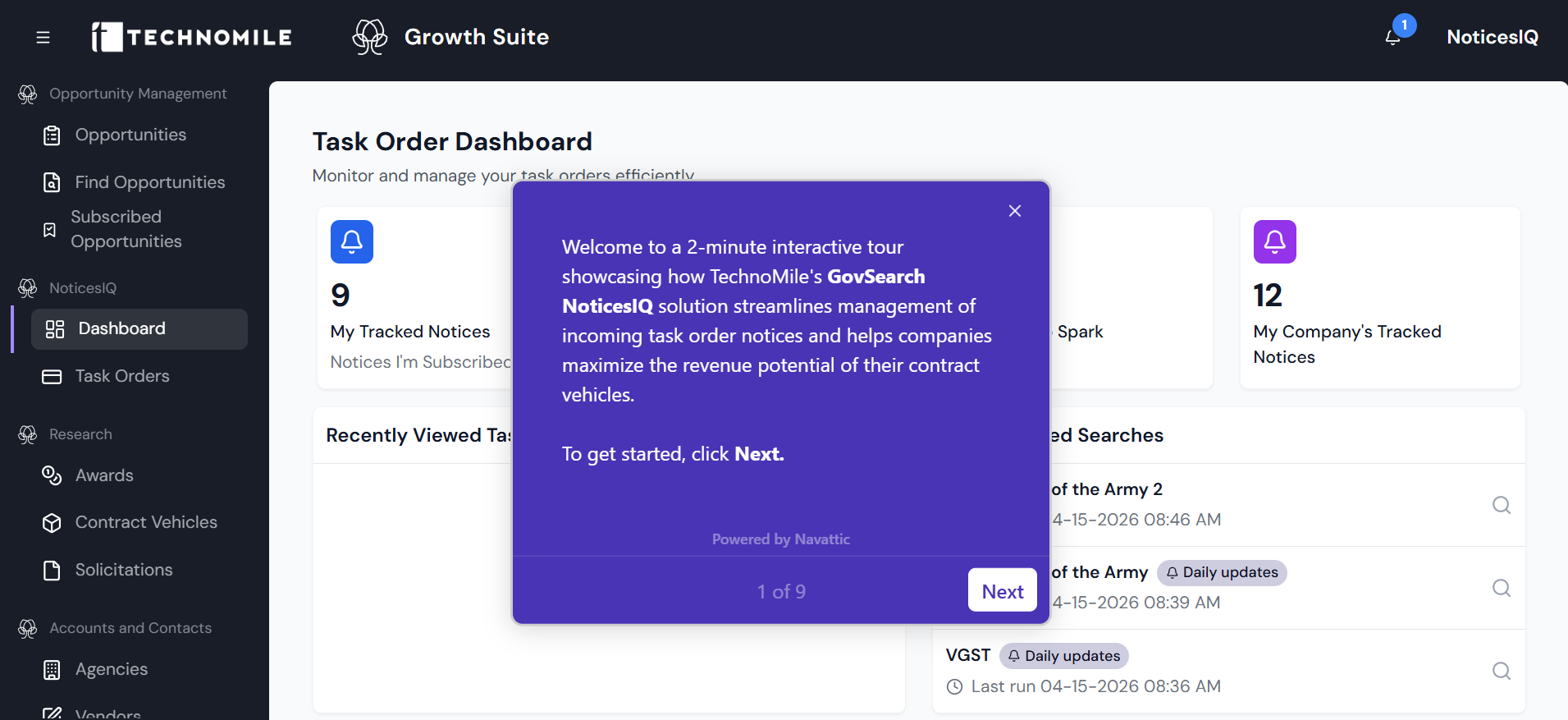Click the Subscribed Opportunities bookmark icon
1568x720 pixels.
(50, 230)
